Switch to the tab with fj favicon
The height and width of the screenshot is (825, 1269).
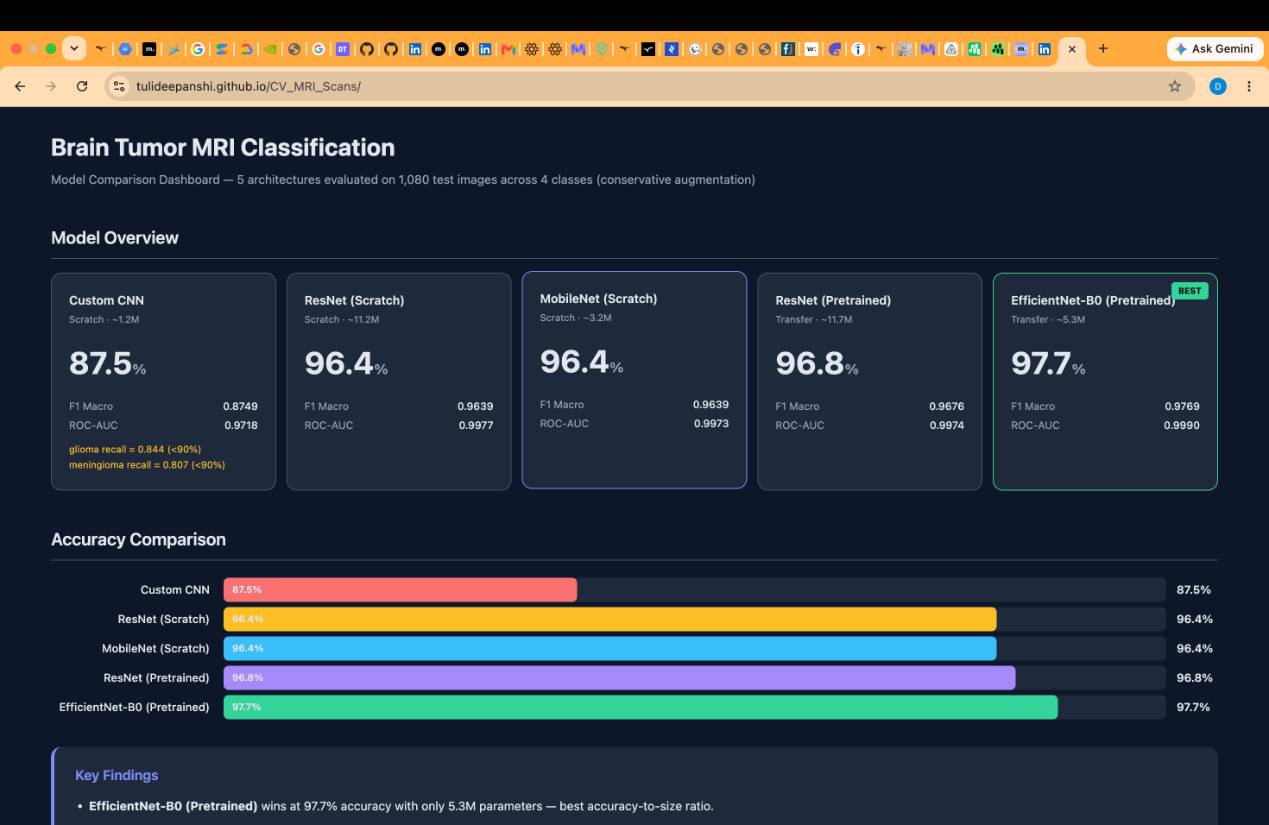789,48
